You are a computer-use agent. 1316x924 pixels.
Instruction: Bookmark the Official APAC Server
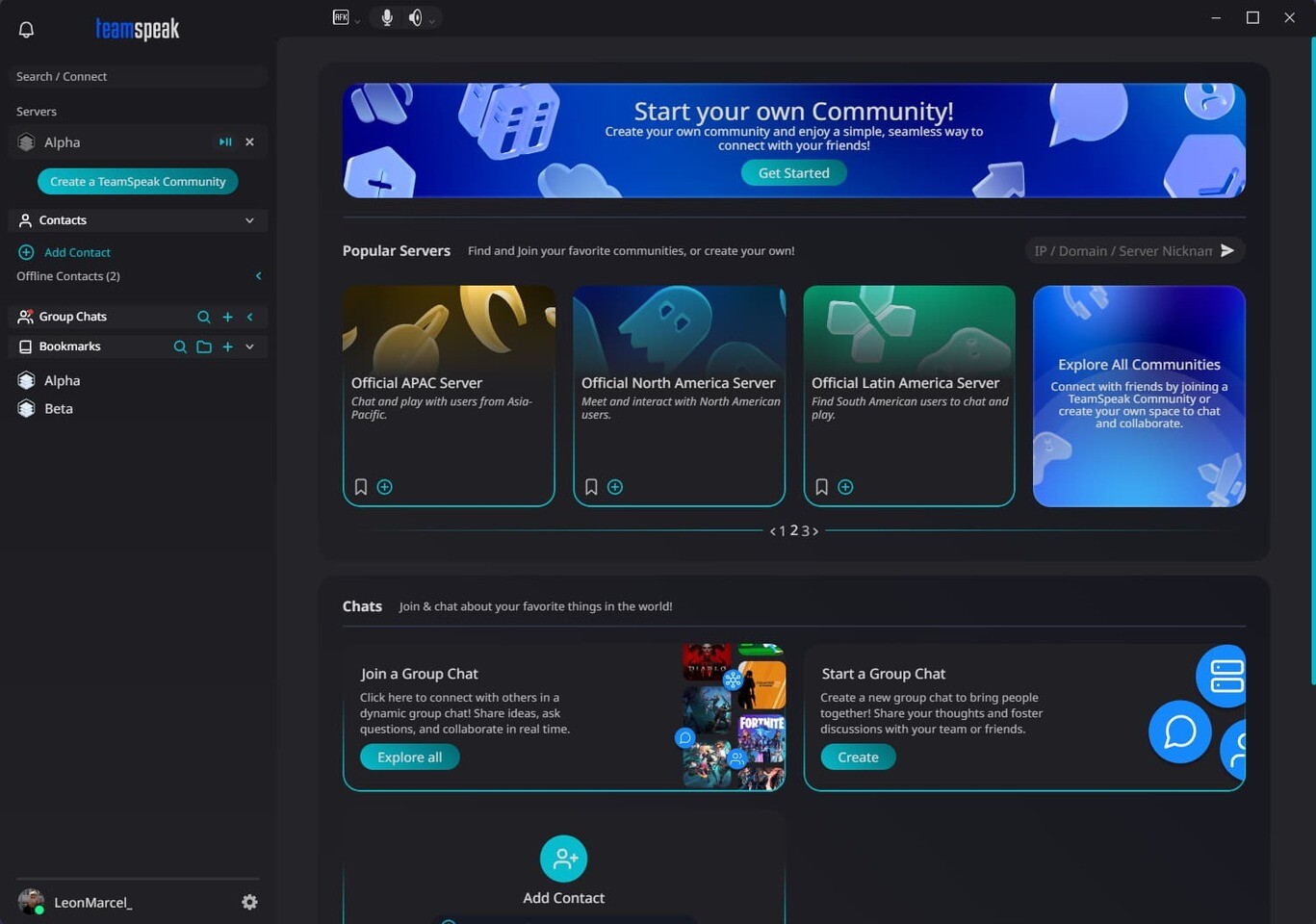click(x=360, y=487)
